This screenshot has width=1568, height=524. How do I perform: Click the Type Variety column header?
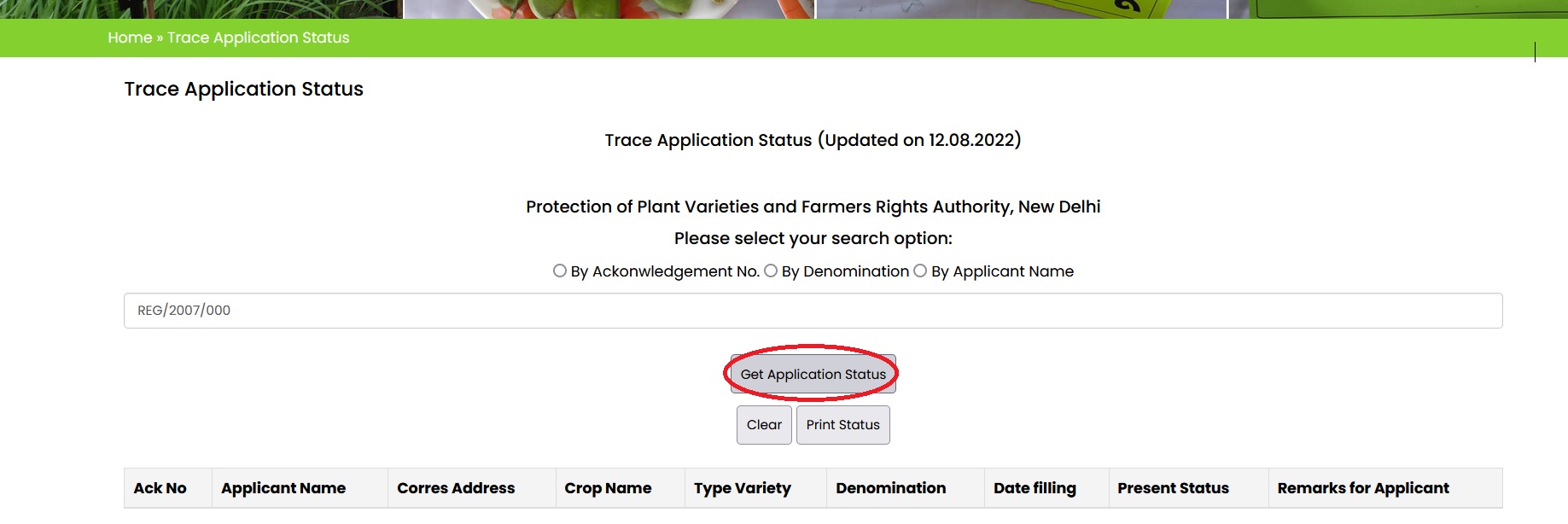point(743,488)
